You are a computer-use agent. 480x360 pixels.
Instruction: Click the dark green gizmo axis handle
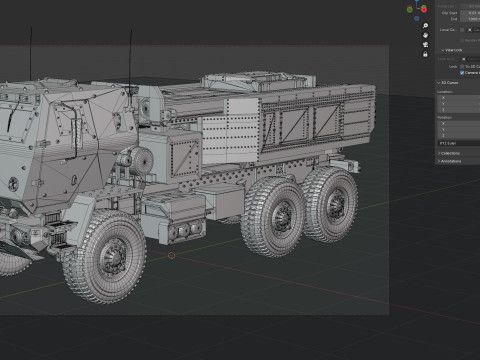[x=410, y=10]
